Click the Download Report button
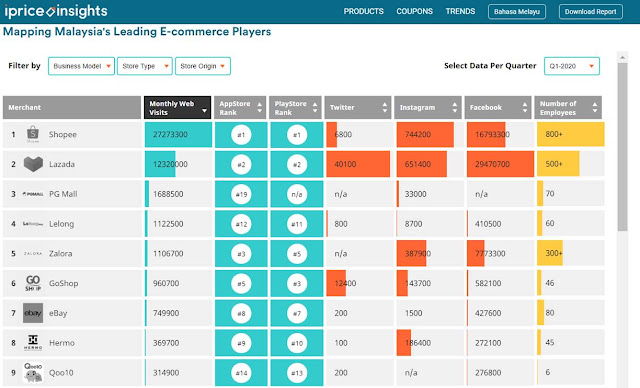The height and width of the screenshot is (388, 640). coord(590,11)
